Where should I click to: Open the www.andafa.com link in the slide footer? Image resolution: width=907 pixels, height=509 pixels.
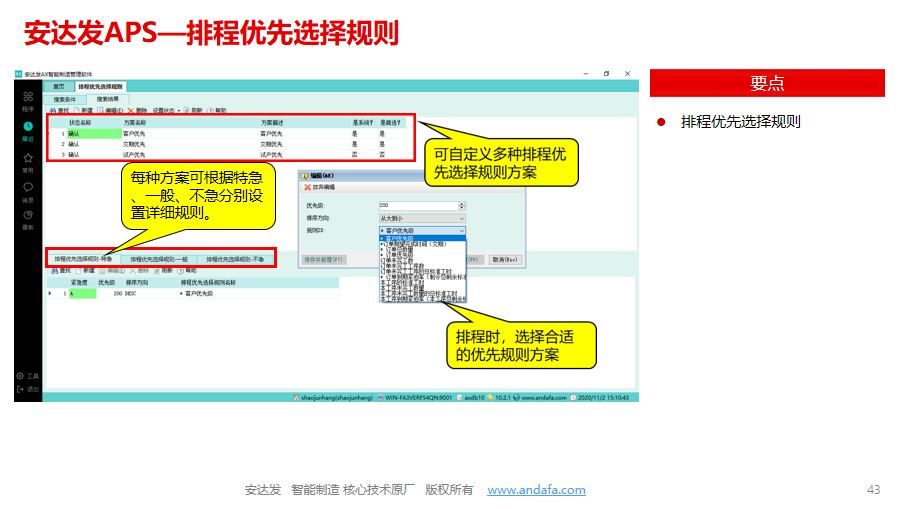tap(536, 490)
